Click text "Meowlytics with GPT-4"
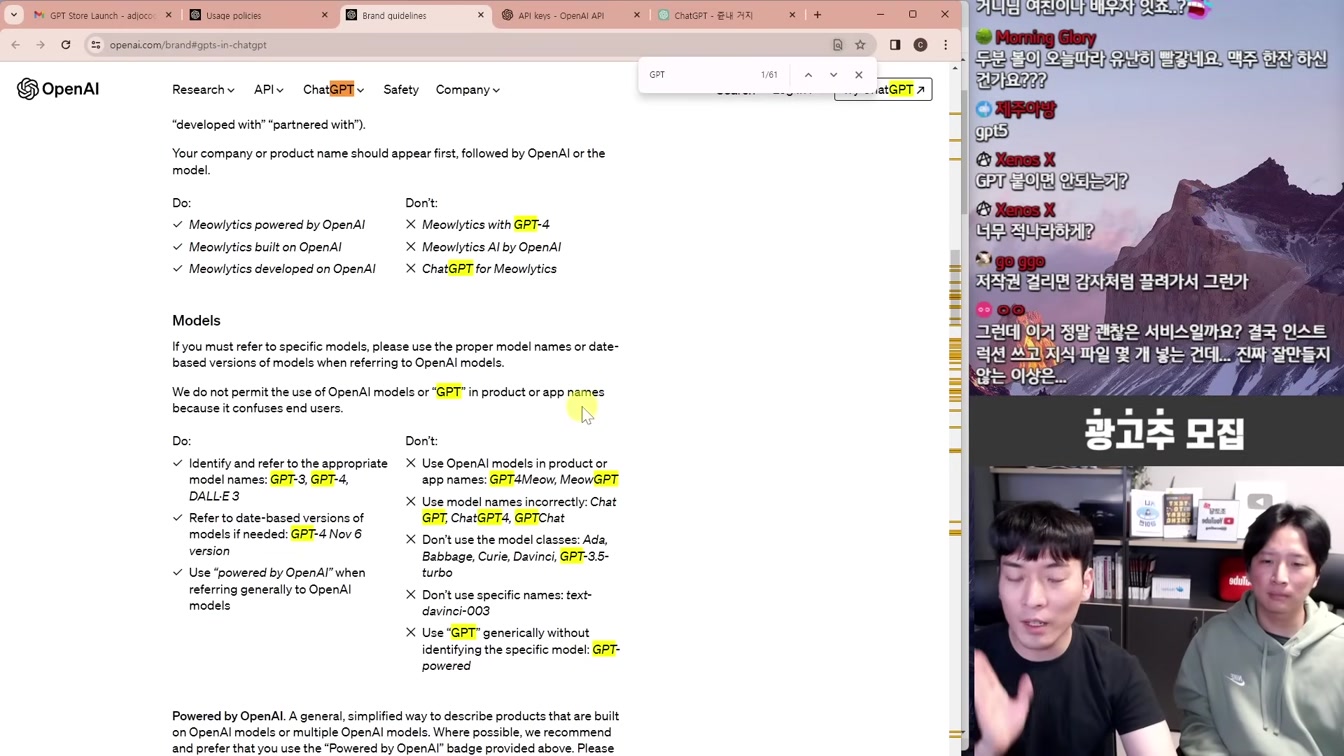This screenshot has height=756, width=1344. 485,225
